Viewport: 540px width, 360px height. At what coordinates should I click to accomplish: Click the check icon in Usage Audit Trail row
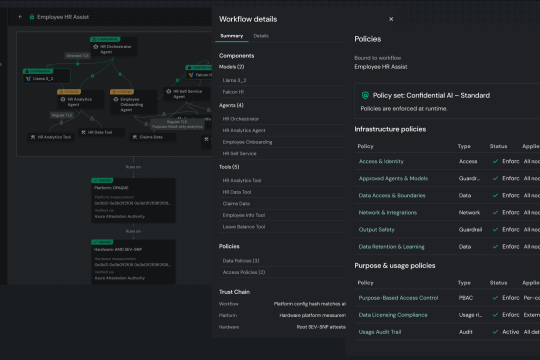coord(495,332)
